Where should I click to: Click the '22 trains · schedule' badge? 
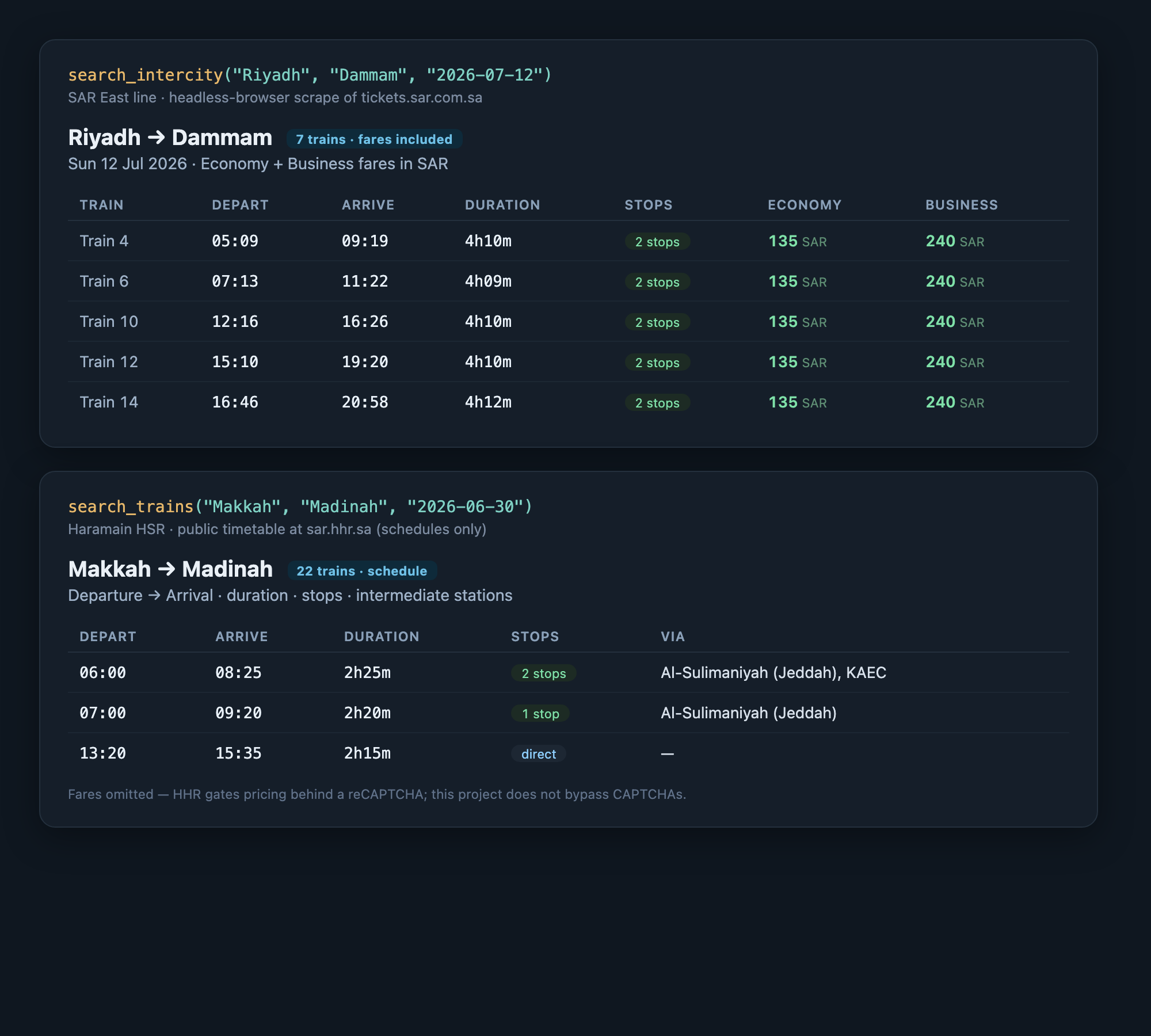(x=362, y=571)
